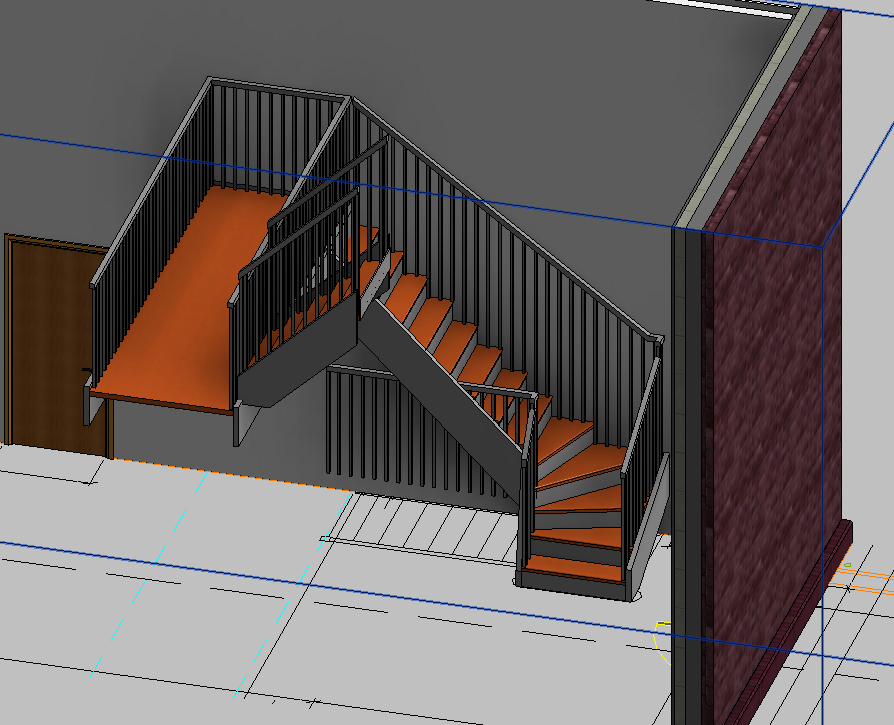Select the long sloped handrail along wall
894x725 pixels.
505,218
